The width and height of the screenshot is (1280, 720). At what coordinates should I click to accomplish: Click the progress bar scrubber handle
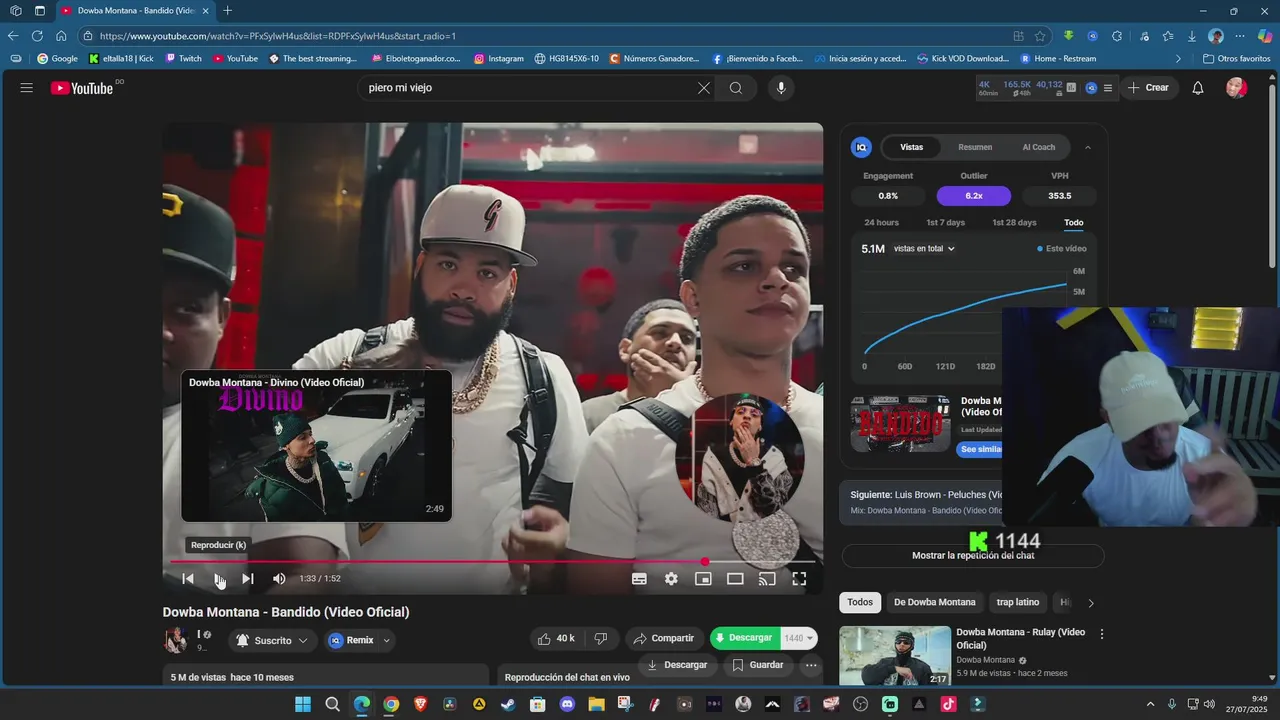coord(705,562)
